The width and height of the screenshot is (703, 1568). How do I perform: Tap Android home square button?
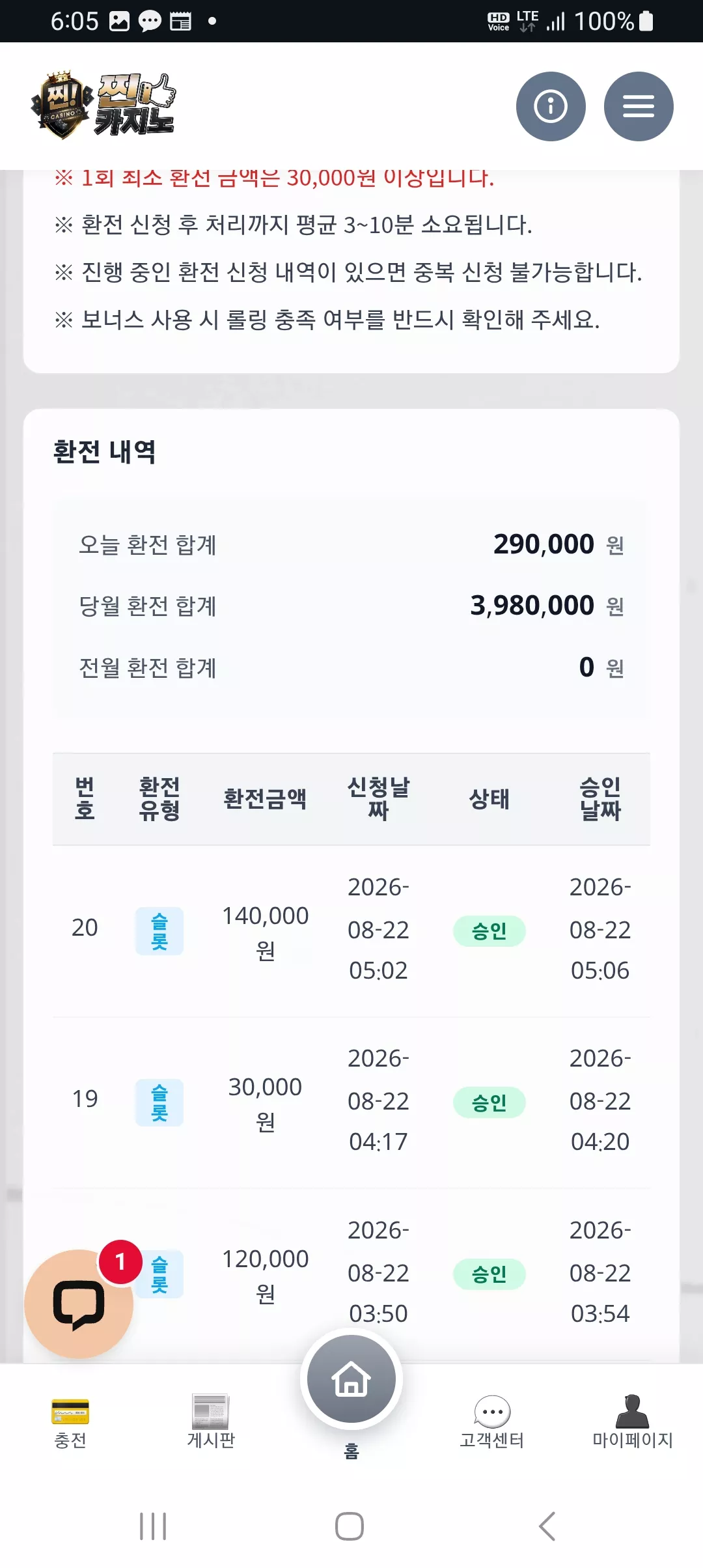click(x=350, y=1526)
